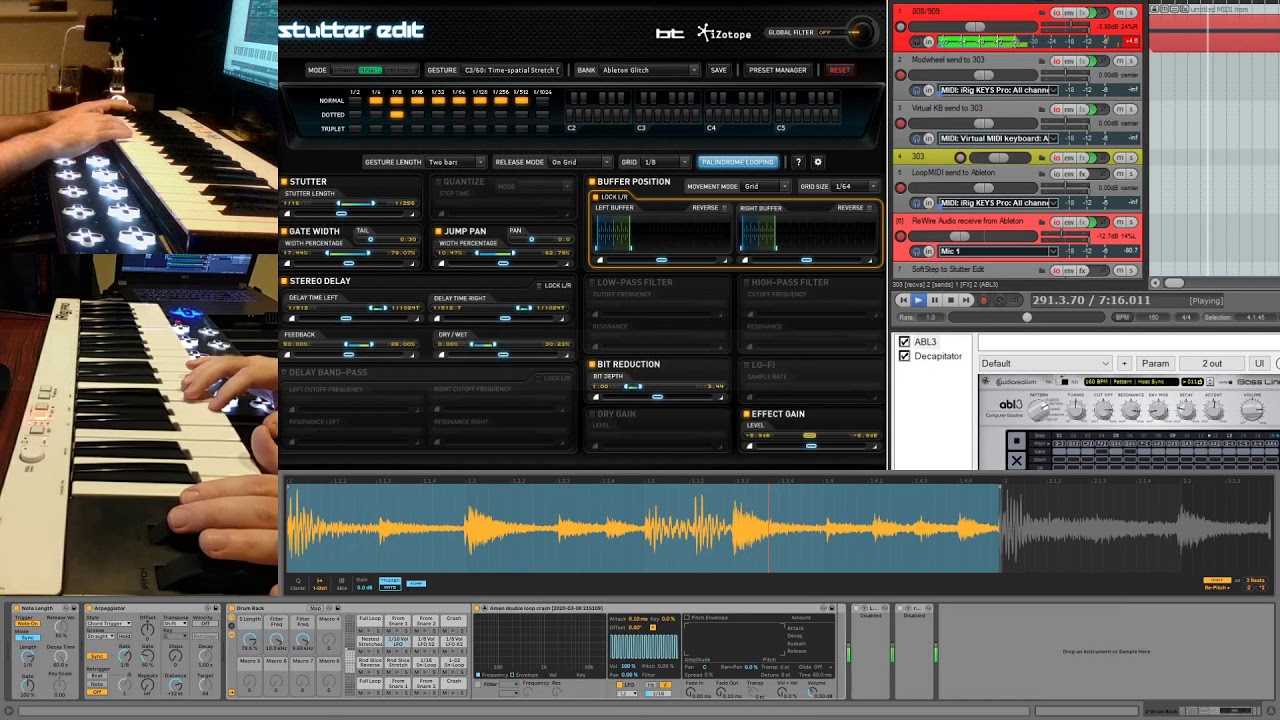Open env button on SoftStep to Stutter Edit track
The height and width of the screenshot is (720, 1280).
pyautogui.click(x=1069, y=269)
